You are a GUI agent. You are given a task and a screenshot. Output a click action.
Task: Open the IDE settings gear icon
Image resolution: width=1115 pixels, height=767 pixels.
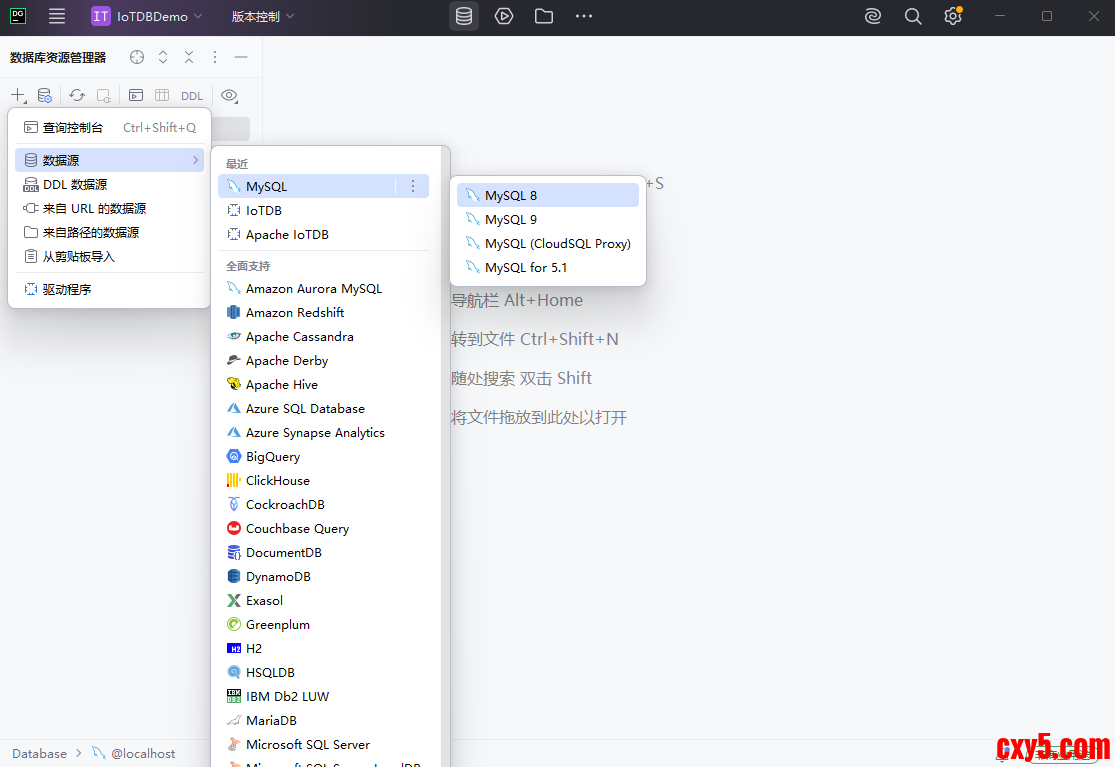click(952, 16)
